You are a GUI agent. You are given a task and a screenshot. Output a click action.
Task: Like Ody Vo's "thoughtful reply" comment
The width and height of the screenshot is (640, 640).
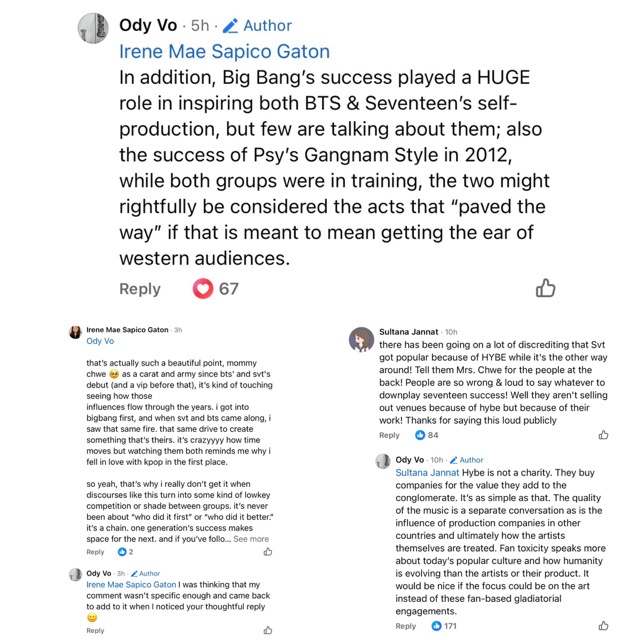pos(267,630)
